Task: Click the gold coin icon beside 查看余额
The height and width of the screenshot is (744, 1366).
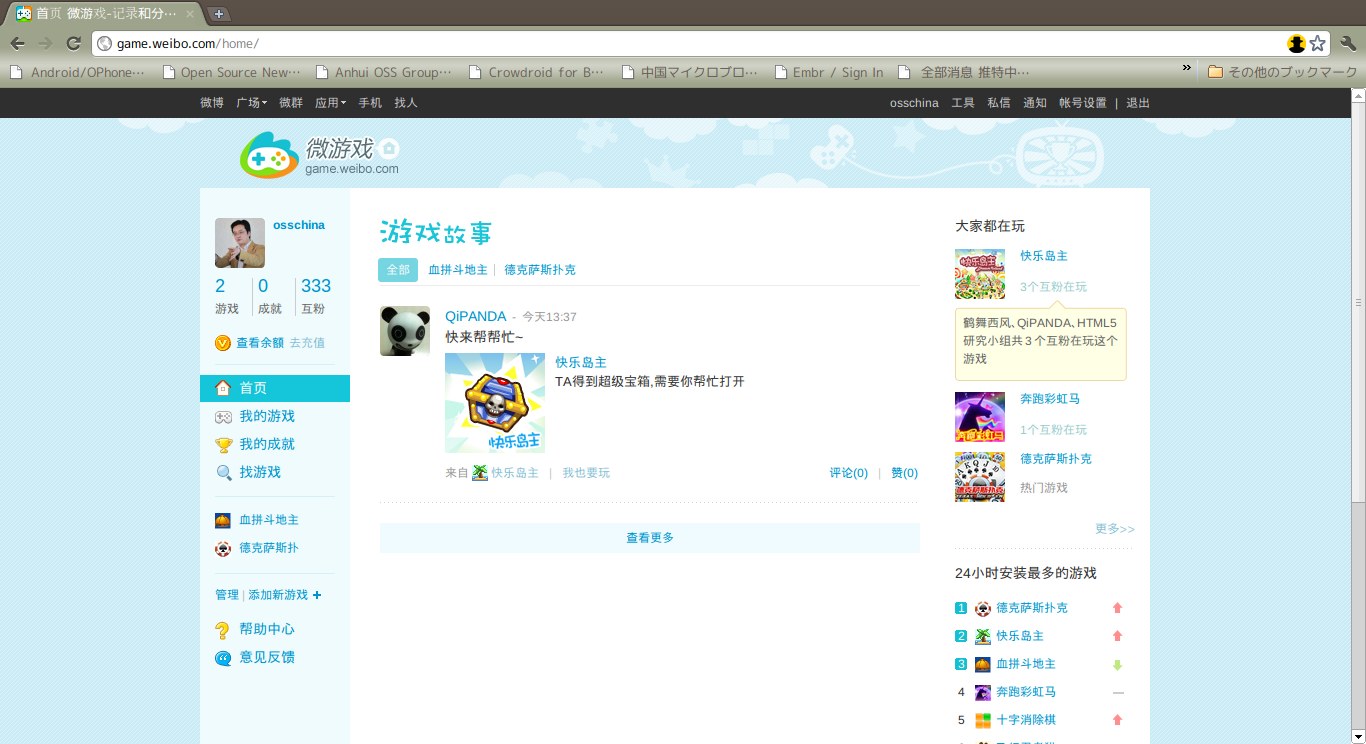Action: click(223, 343)
